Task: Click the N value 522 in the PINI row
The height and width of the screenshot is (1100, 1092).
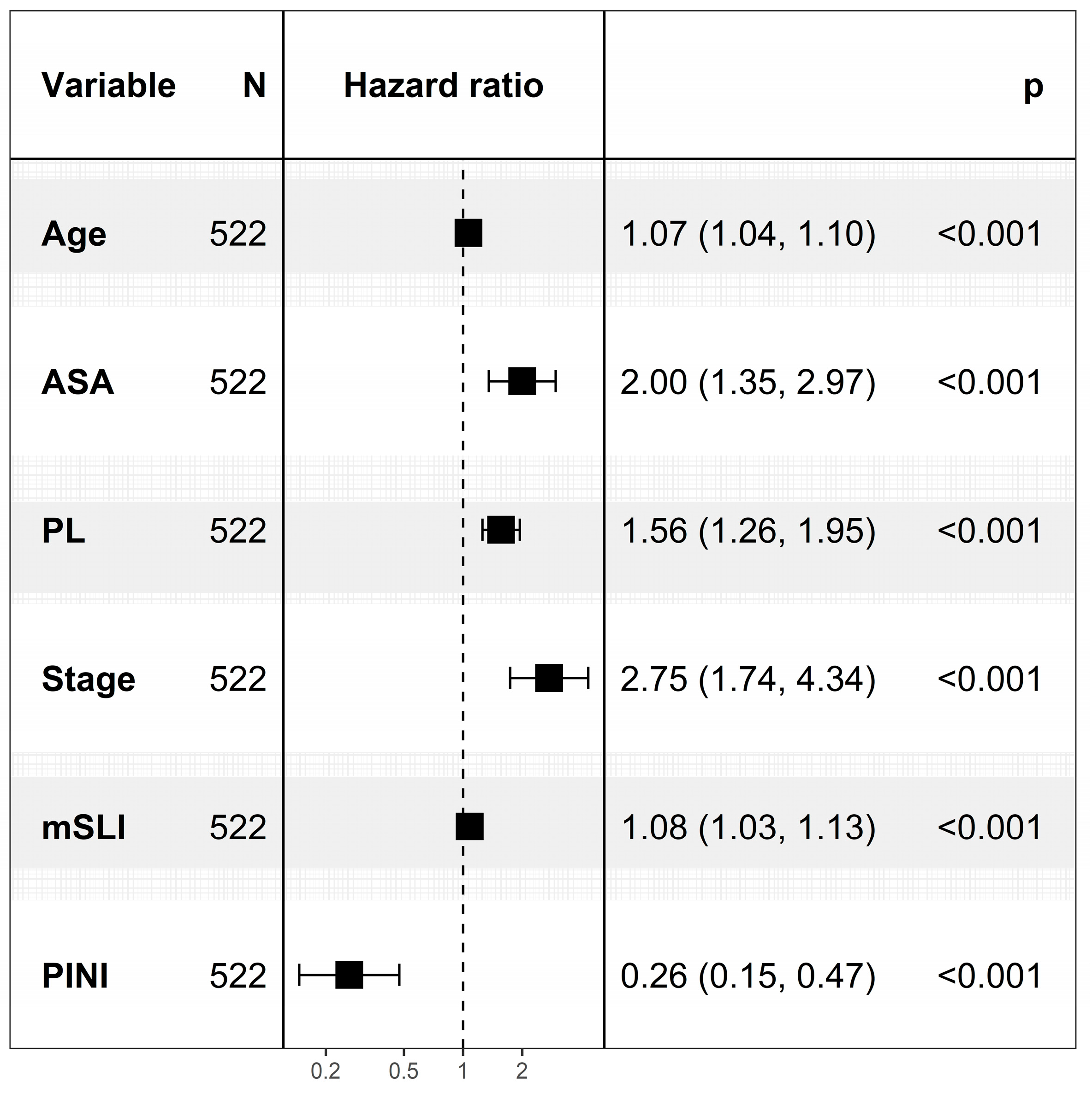Action: pos(237,976)
